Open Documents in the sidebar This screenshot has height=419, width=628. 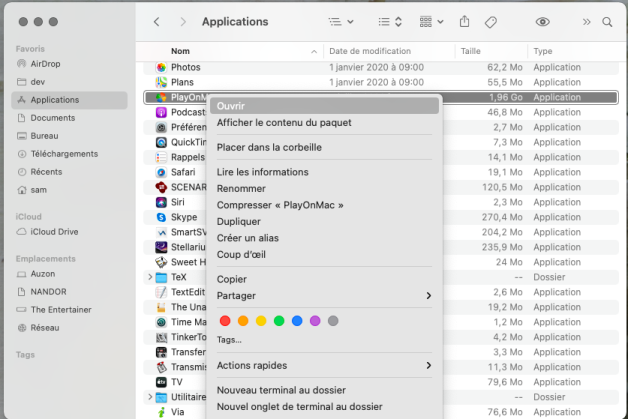tap(70, 118)
